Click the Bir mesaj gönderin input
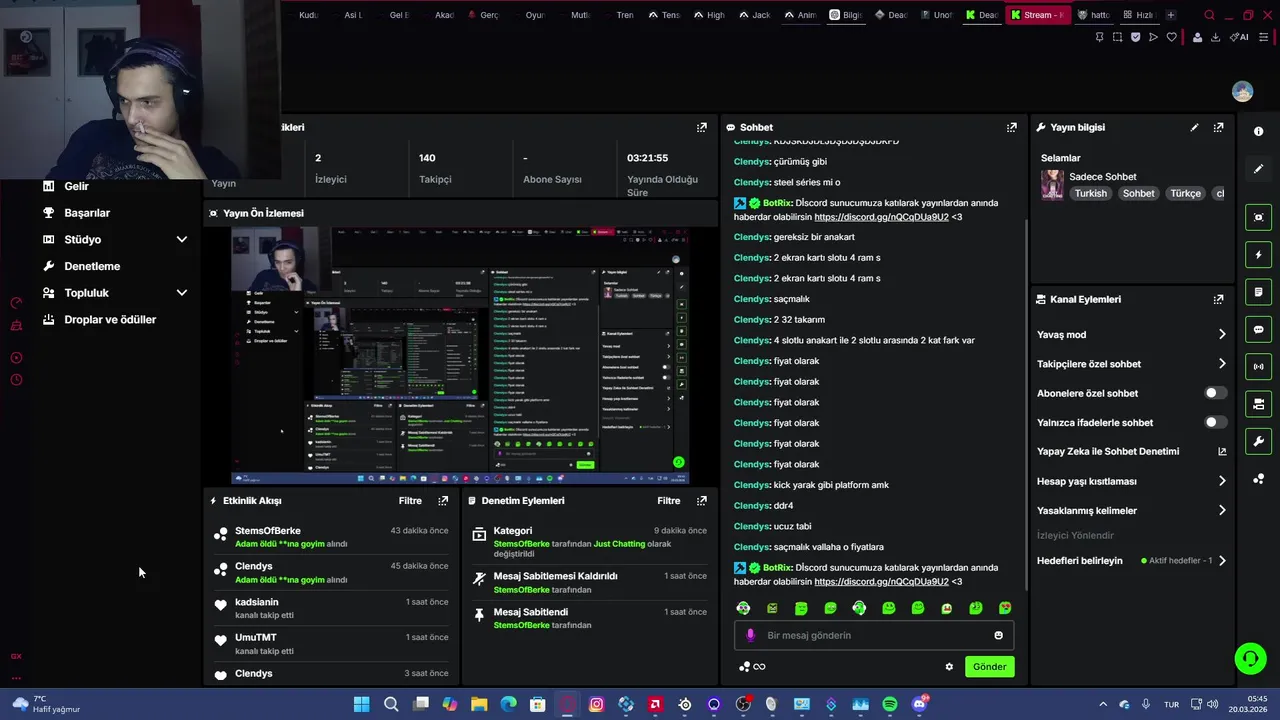 (875, 635)
